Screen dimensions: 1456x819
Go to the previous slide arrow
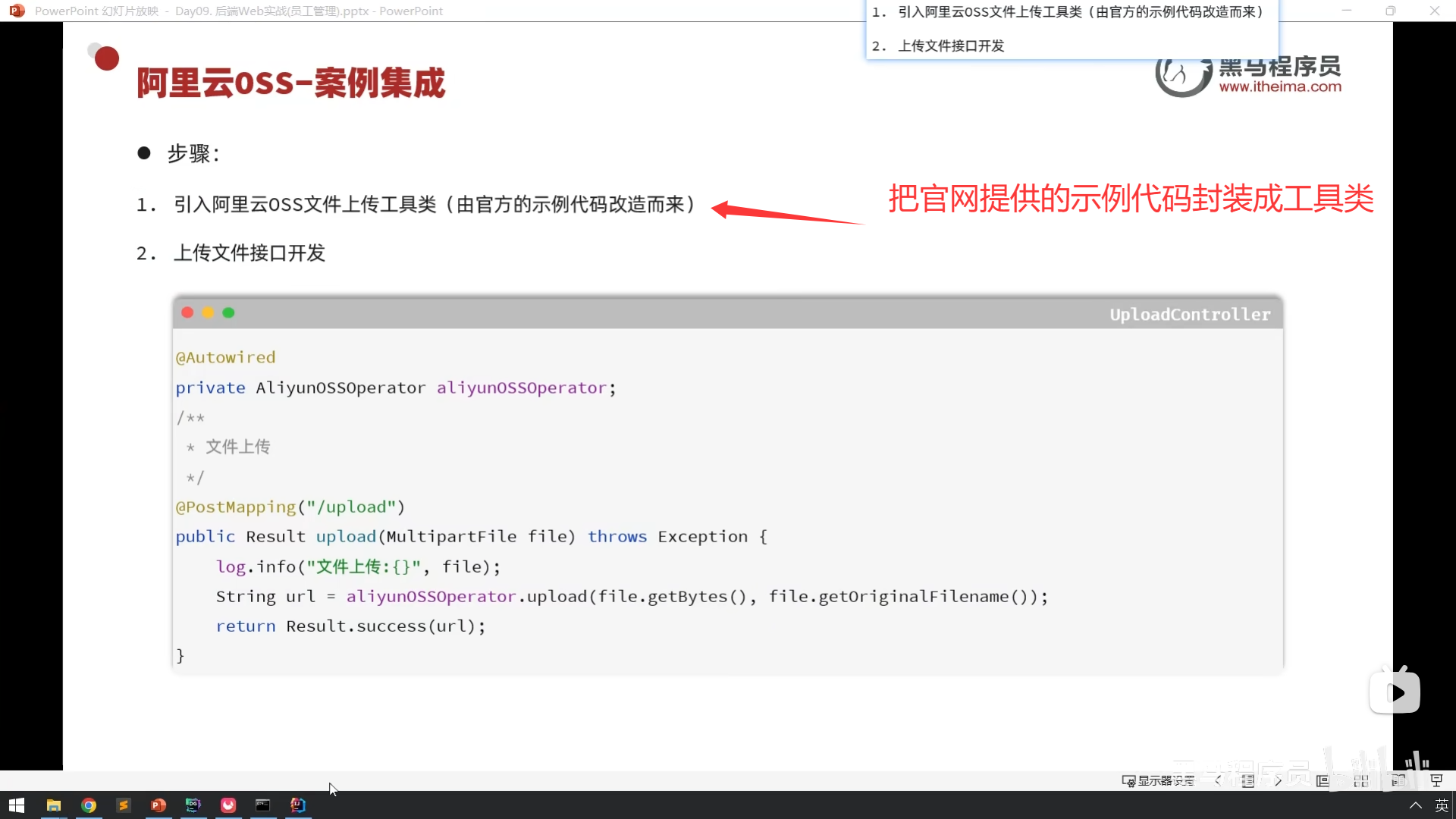click(1218, 780)
